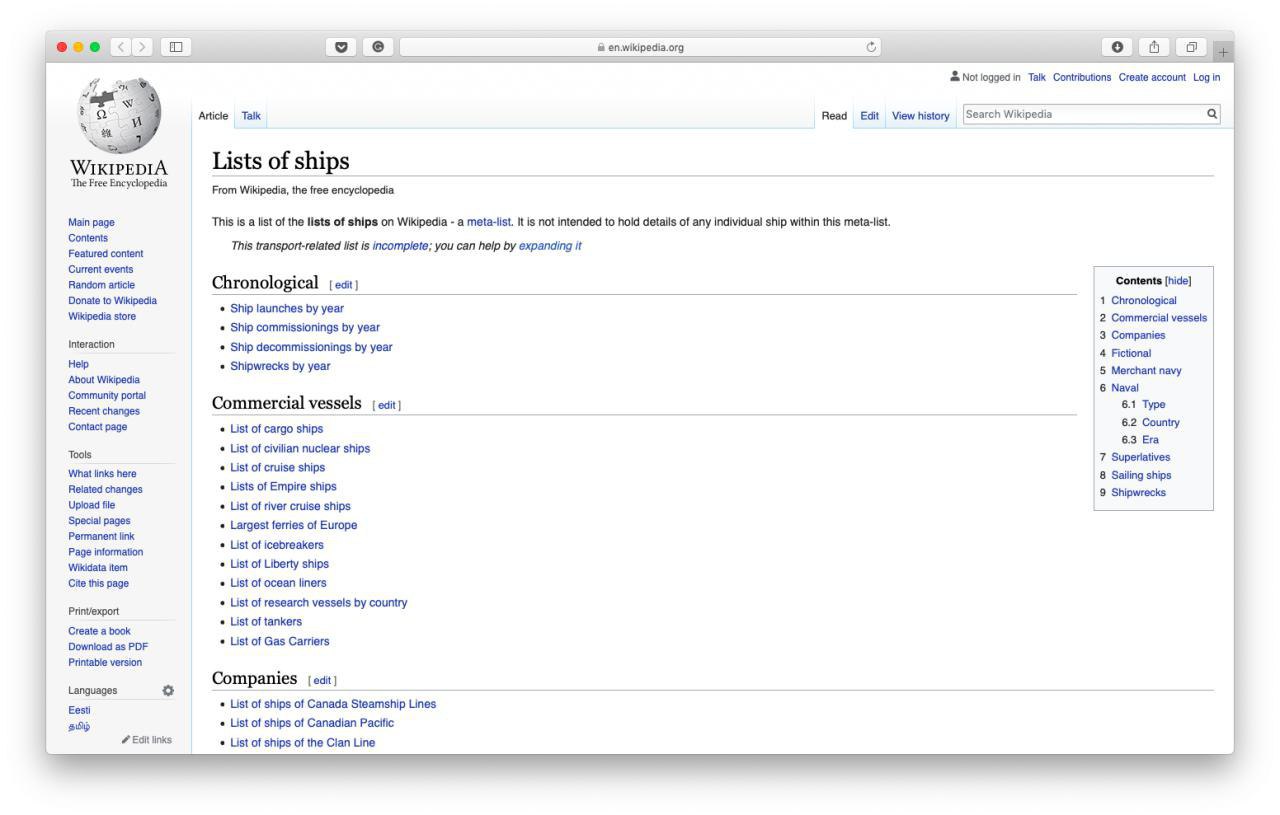Click the expanding it link
This screenshot has height=815, width=1280.
tap(550, 246)
